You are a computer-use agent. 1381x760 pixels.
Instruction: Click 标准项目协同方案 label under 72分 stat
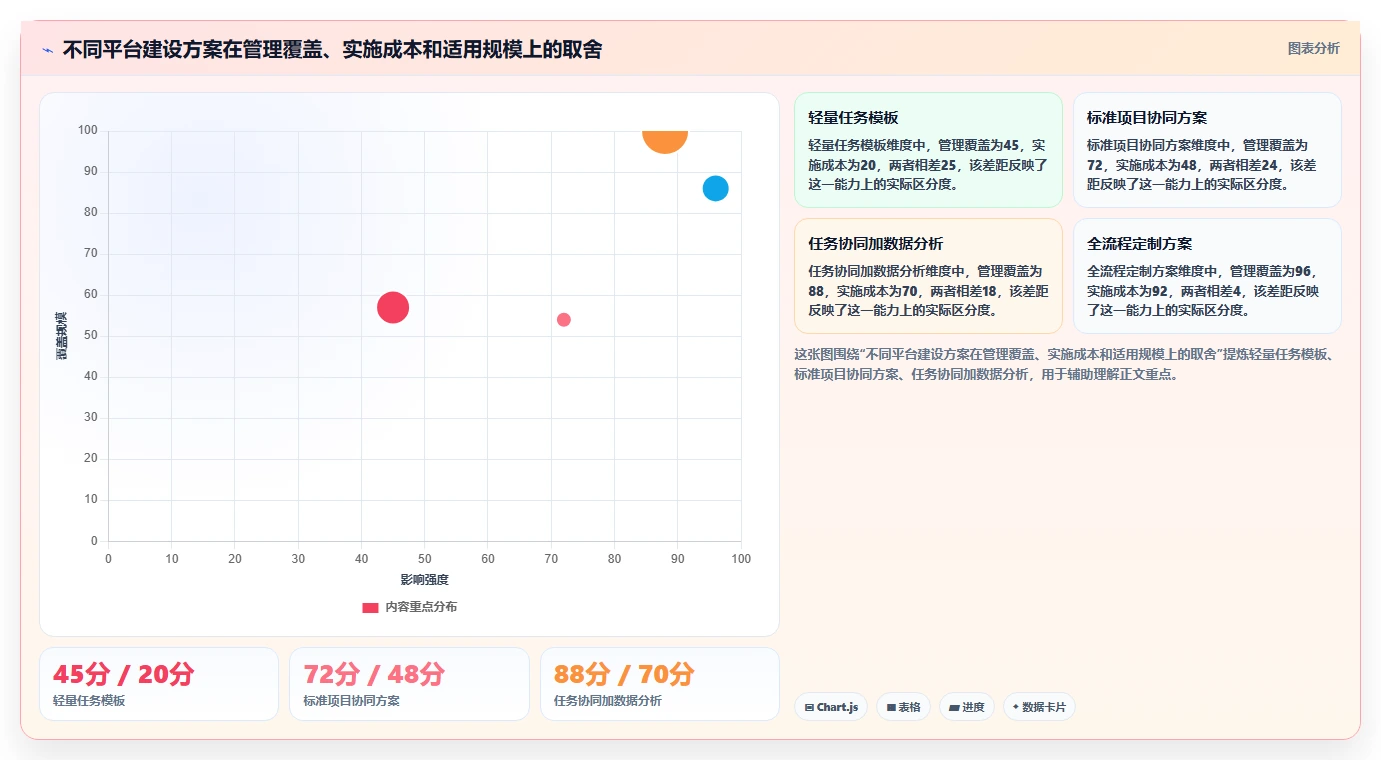(351, 701)
